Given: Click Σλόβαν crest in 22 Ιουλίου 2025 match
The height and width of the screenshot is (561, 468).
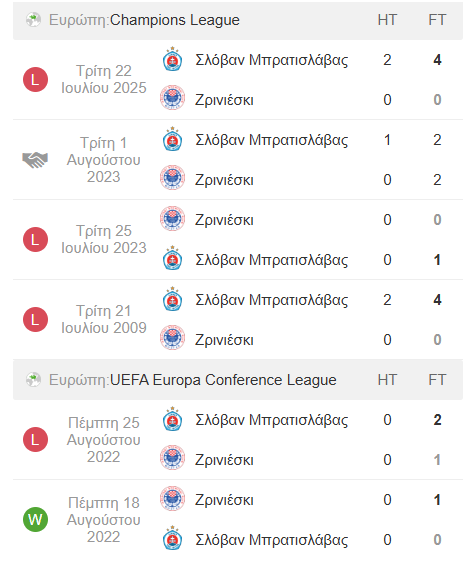Looking at the screenshot, I should pos(172,59).
